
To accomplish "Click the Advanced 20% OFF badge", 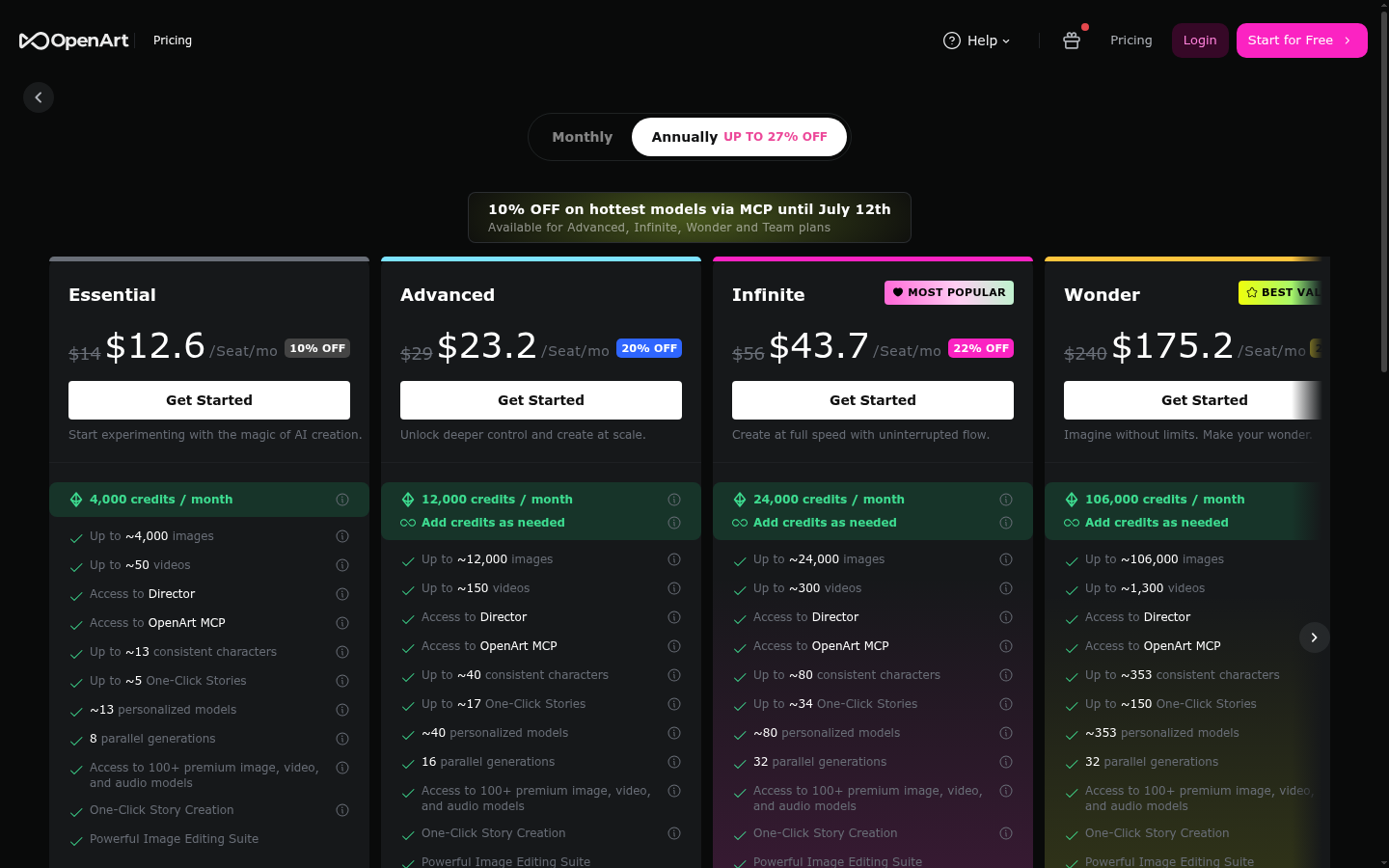I will [x=649, y=348].
